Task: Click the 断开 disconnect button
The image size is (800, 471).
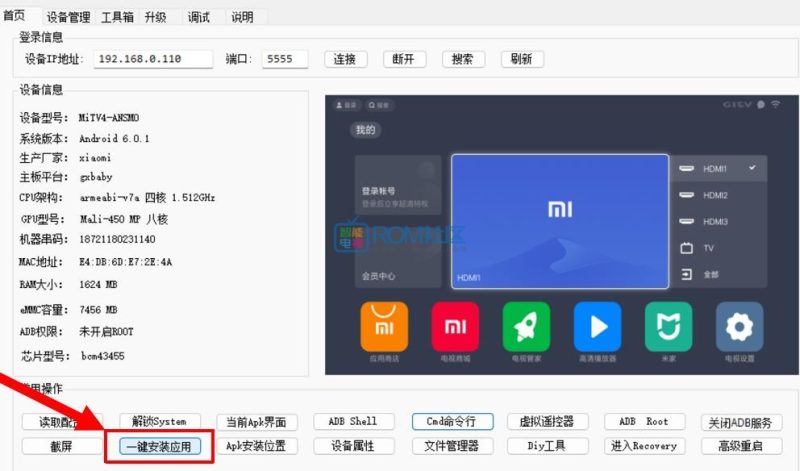Action: (x=404, y=59)
